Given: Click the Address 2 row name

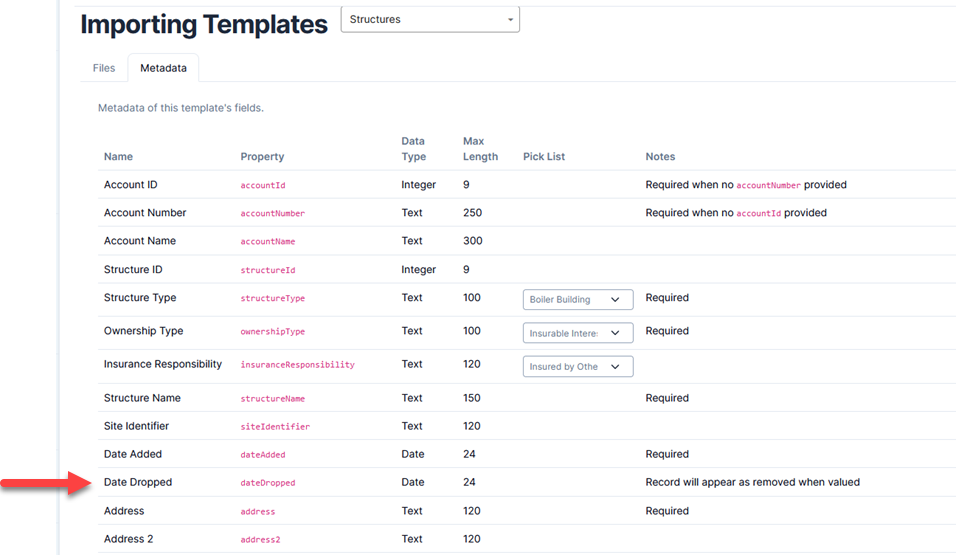Looking at the screenshot, I should 129,539.
